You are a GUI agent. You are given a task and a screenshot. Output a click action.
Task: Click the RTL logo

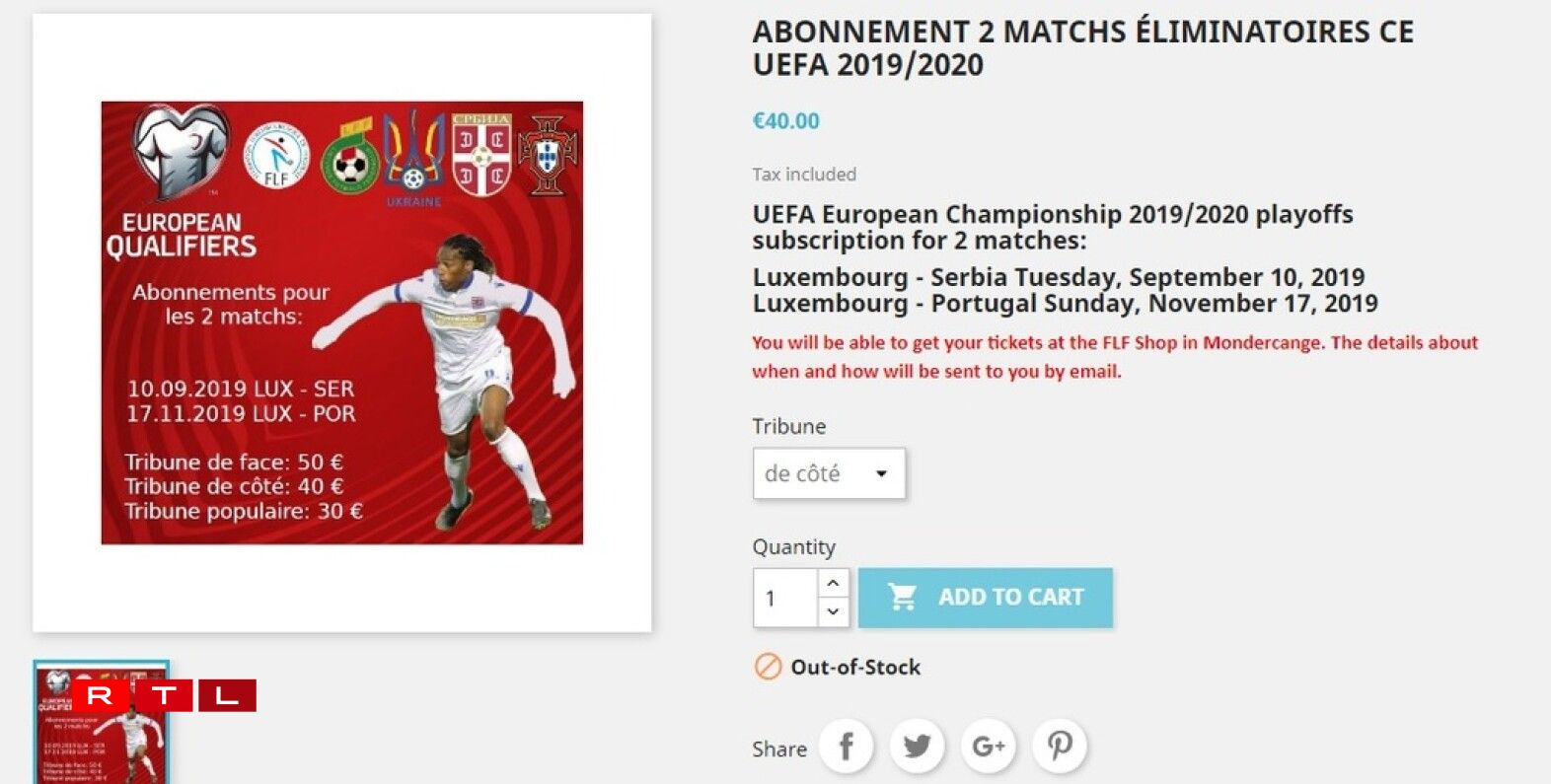(x=164, y=697)
